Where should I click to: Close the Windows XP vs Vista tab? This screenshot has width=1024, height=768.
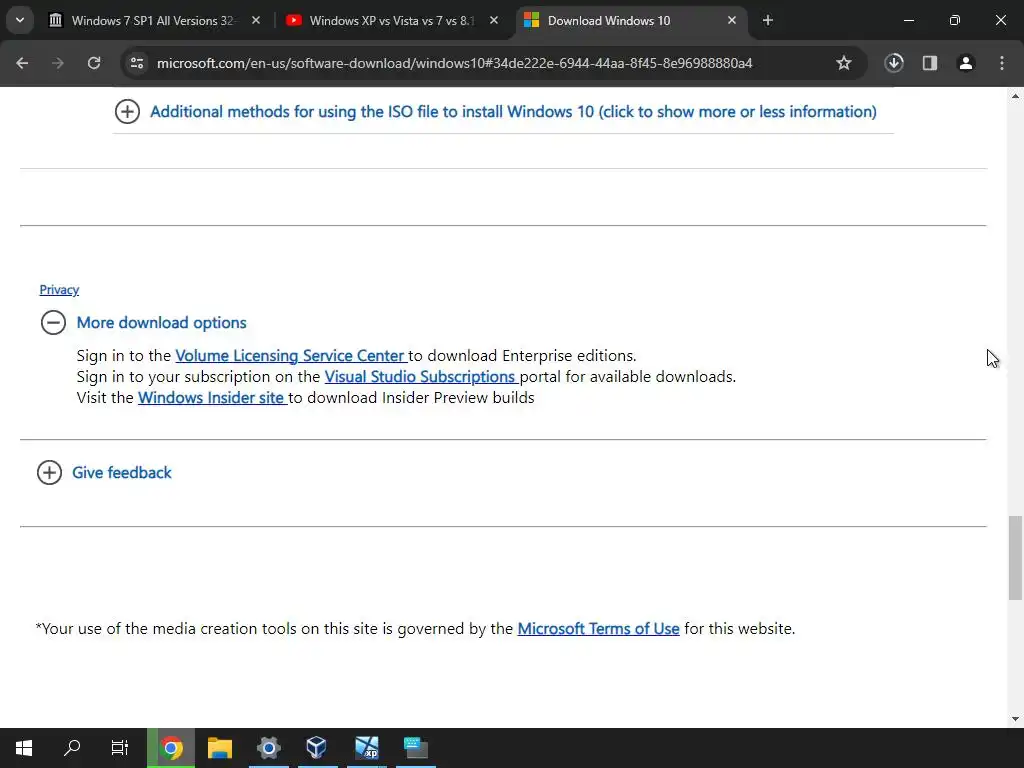click(494, 20)
